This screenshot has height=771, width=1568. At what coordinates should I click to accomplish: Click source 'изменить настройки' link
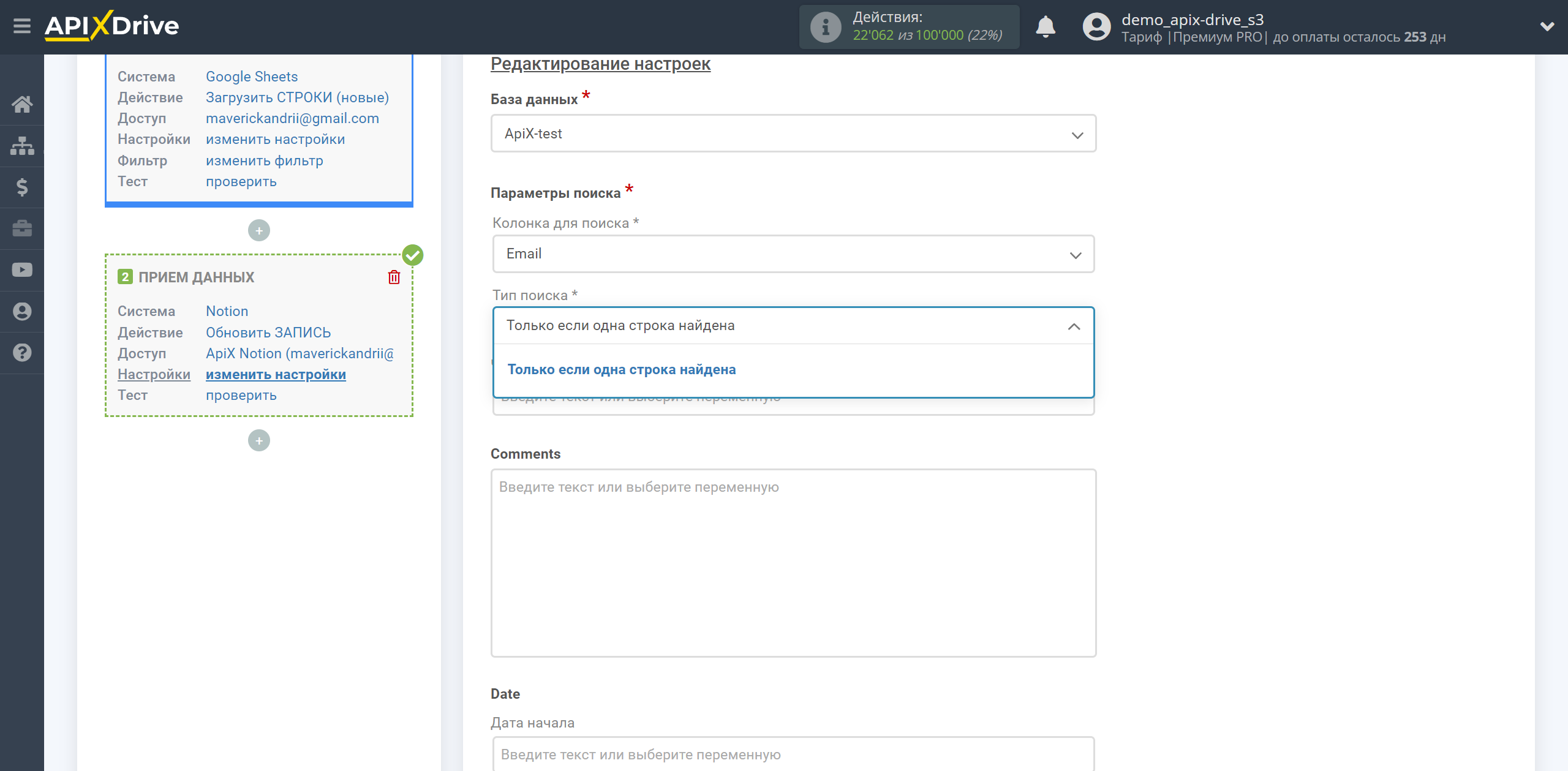click(275, 140)
